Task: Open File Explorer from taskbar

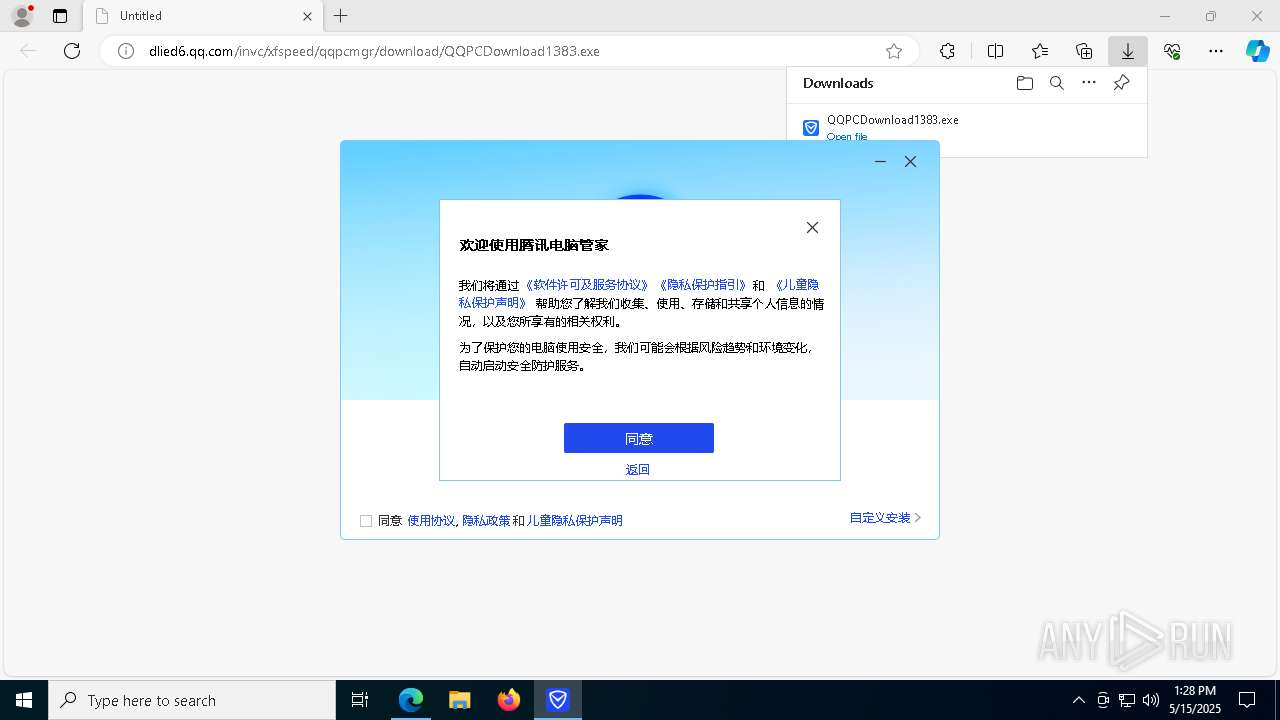Action: [459, 700]
